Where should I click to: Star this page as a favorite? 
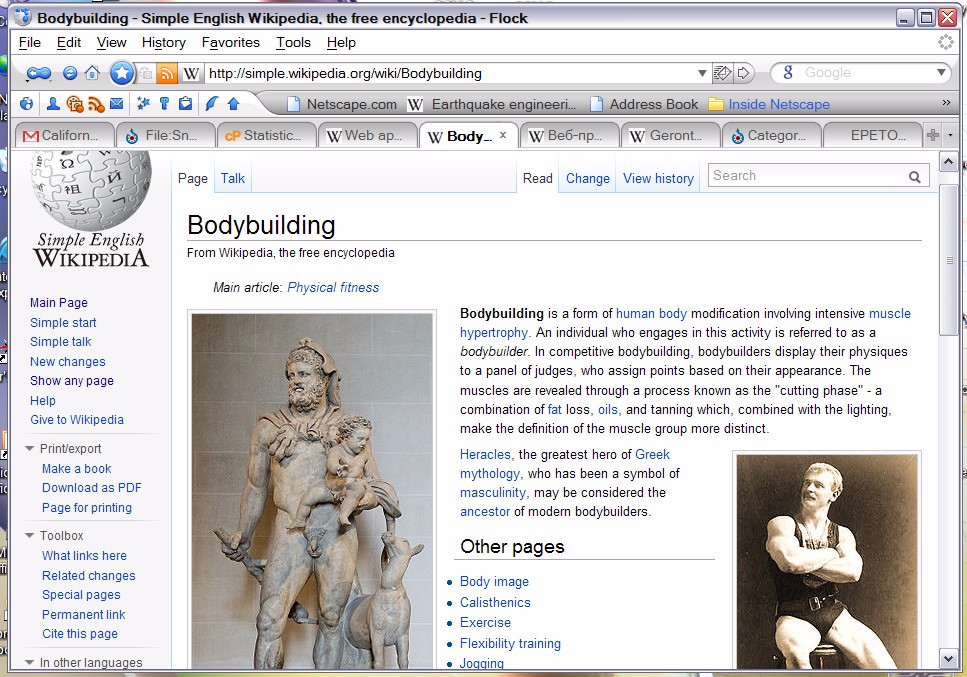122,73
